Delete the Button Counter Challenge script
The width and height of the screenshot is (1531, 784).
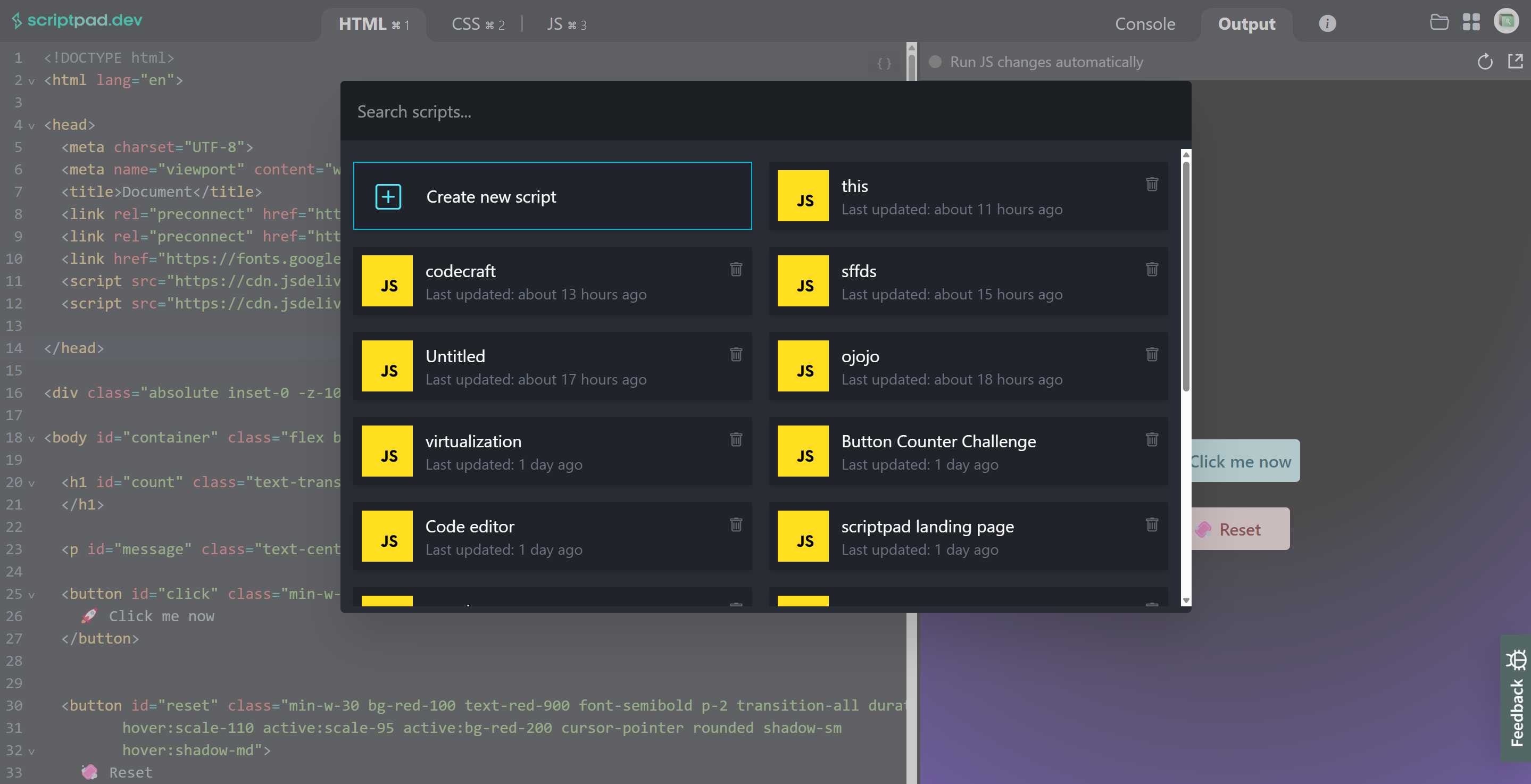pyautogui.click(x=1152, y=439)
